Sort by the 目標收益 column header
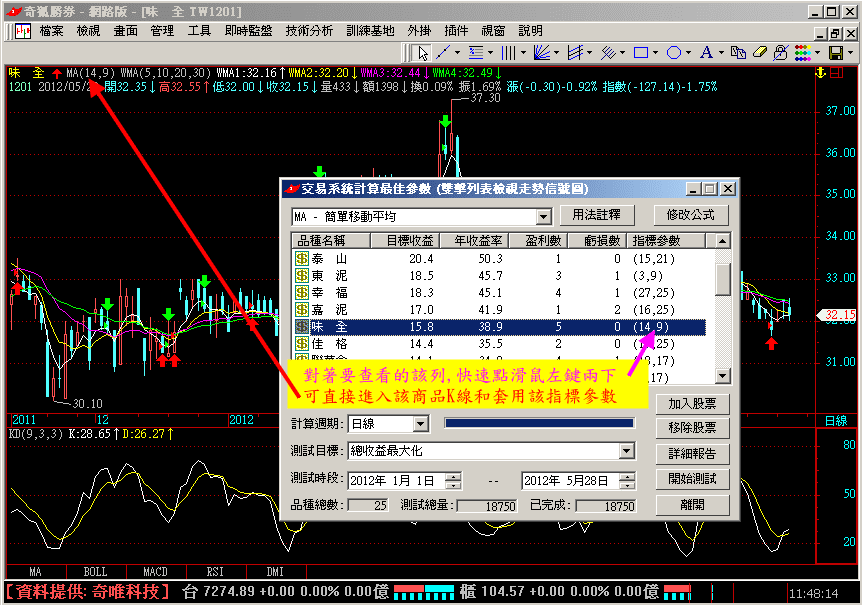Viewport: 862px width, 605px height. (x=405, y=241)
